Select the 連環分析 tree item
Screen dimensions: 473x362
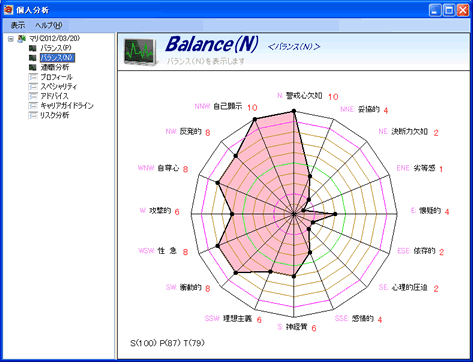pos(55,67)
